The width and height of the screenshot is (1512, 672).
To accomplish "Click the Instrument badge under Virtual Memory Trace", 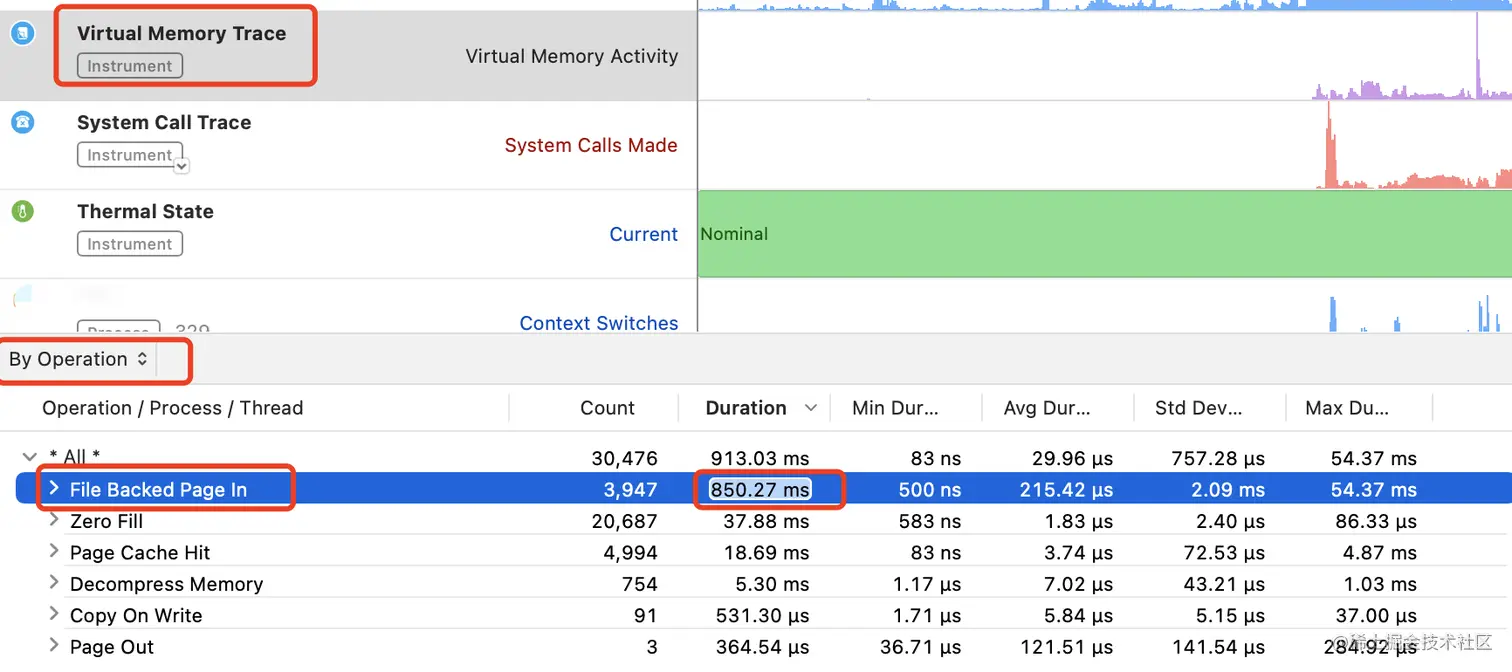I will click(x=129, y=66).
